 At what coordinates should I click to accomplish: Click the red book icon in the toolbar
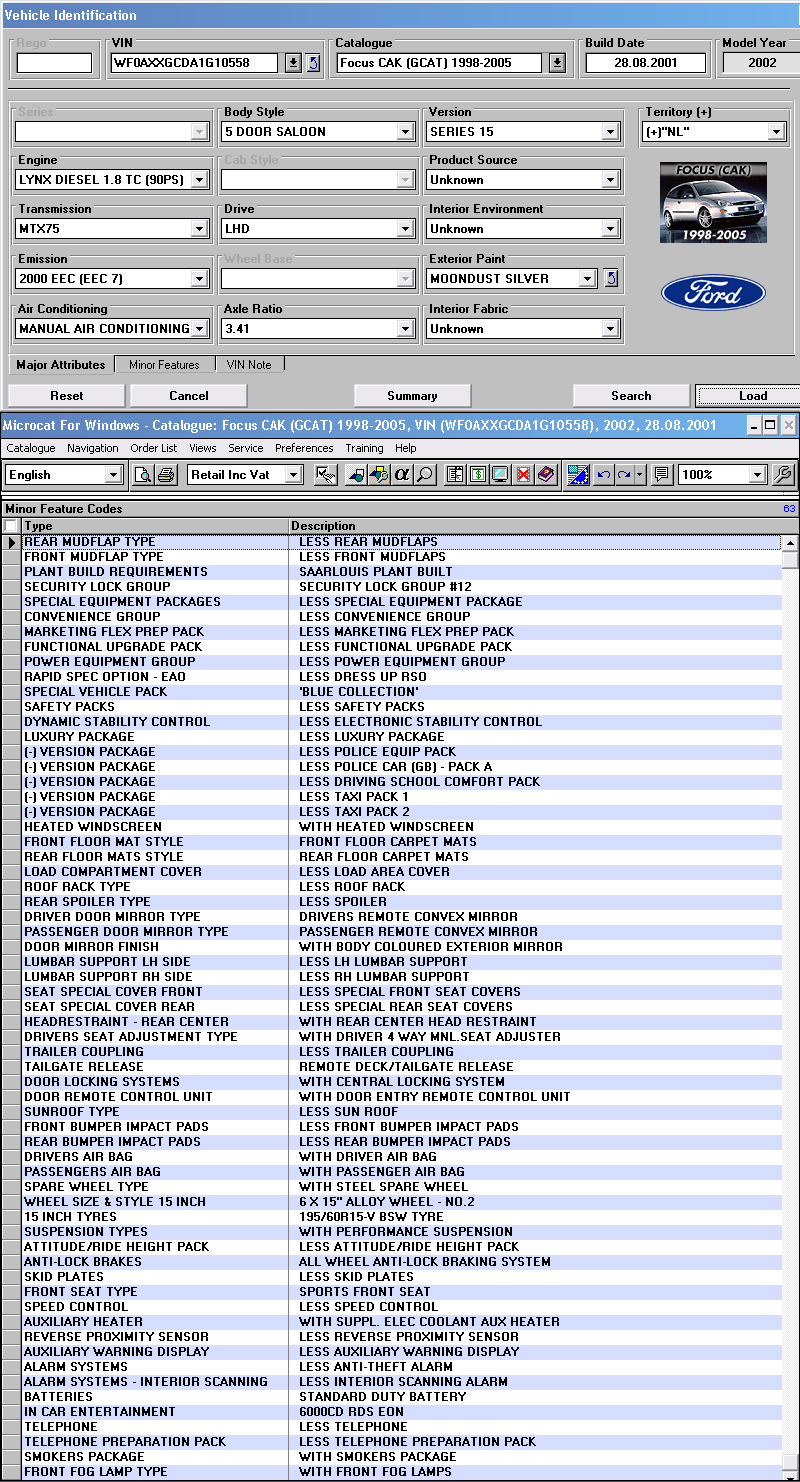click(546, 475)
